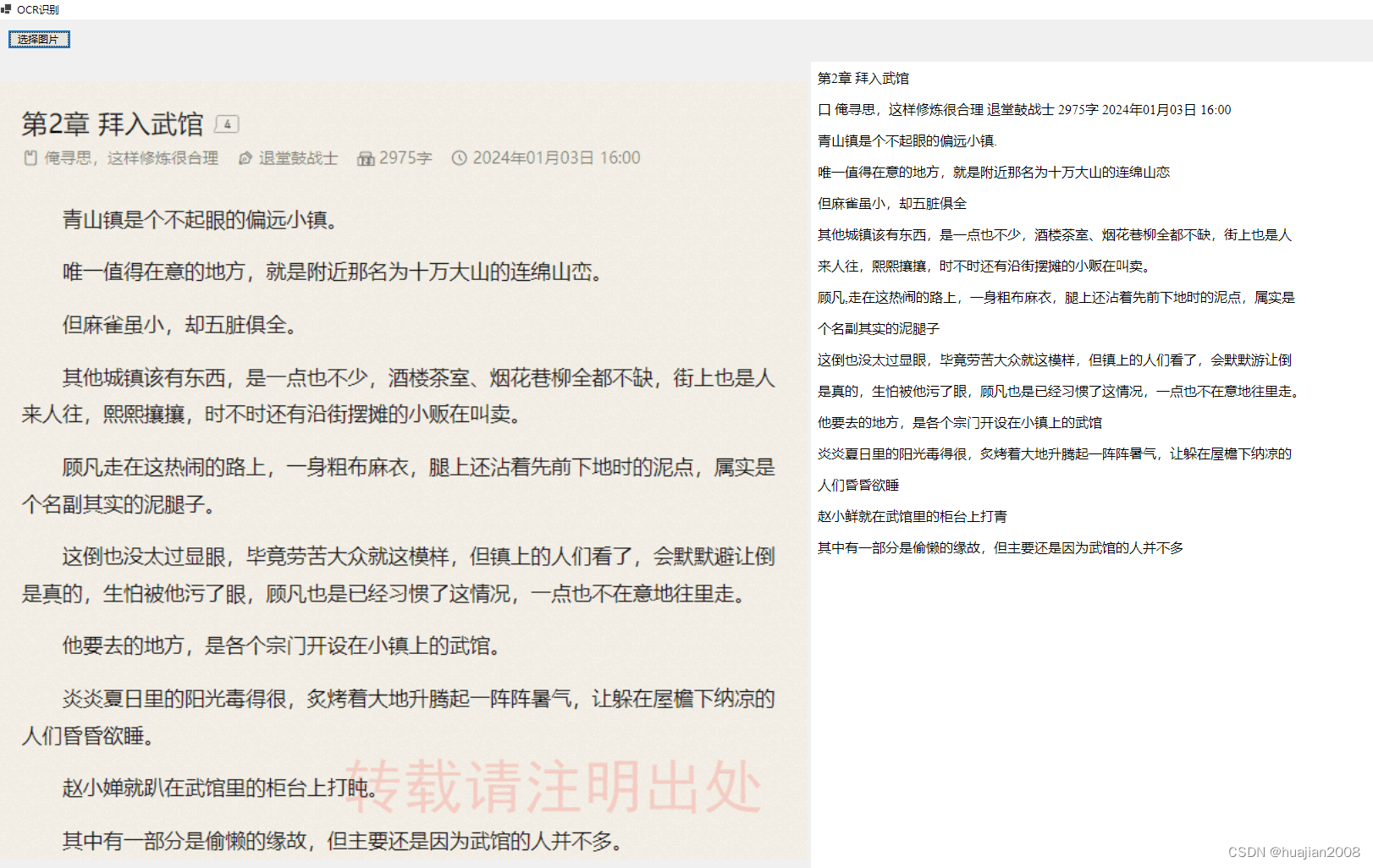Click OCR result line starting 炎炎夏日里的阳光
Image resolution: width=1373 pixels, height=868 pixels.
point(1055,453)
